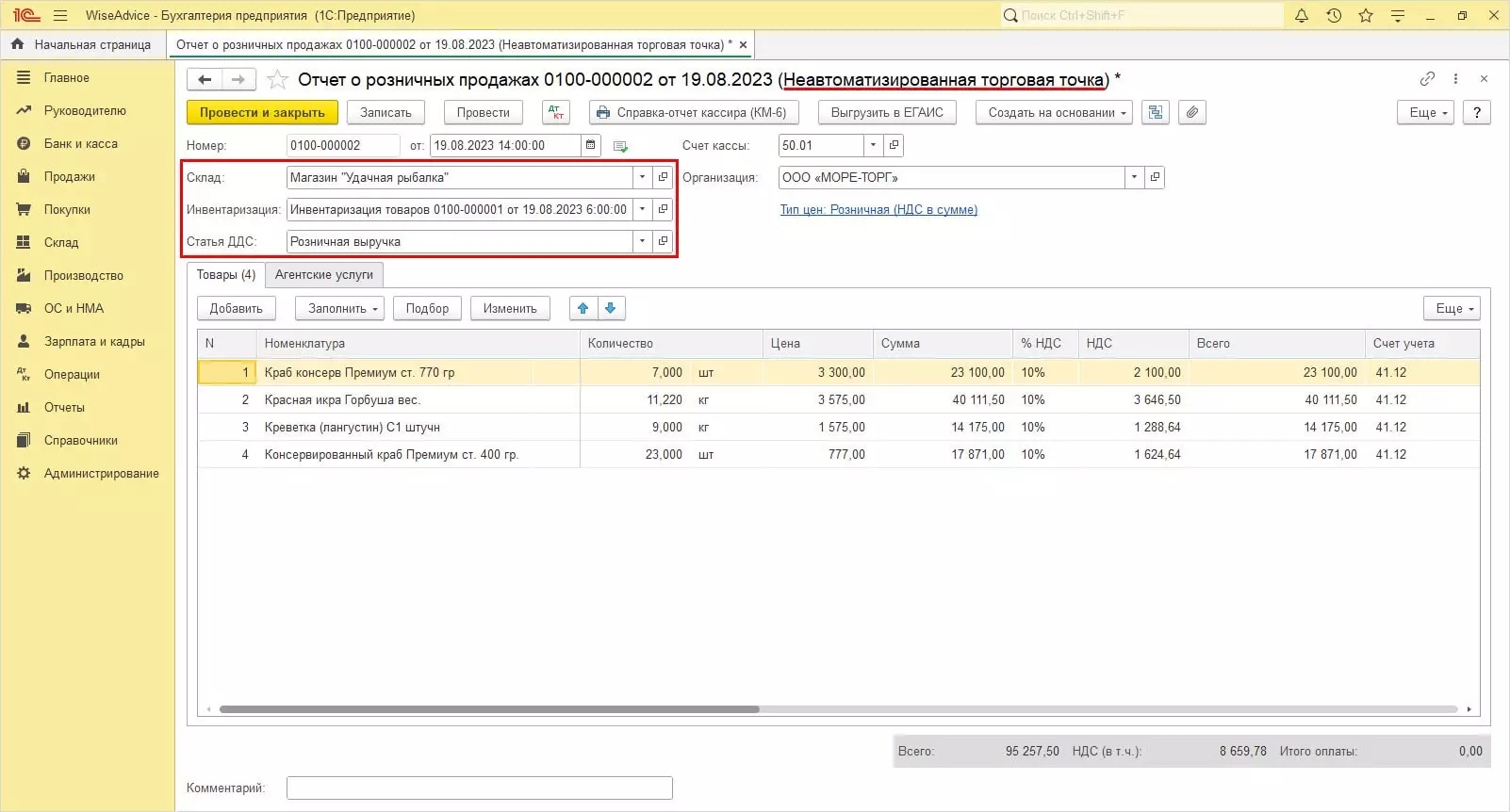Viewport: 1510px width, 812px height.
Task: Click the document structure icon beside Создать на основании
Action: pyautogui.click(x=1156, y=112)
